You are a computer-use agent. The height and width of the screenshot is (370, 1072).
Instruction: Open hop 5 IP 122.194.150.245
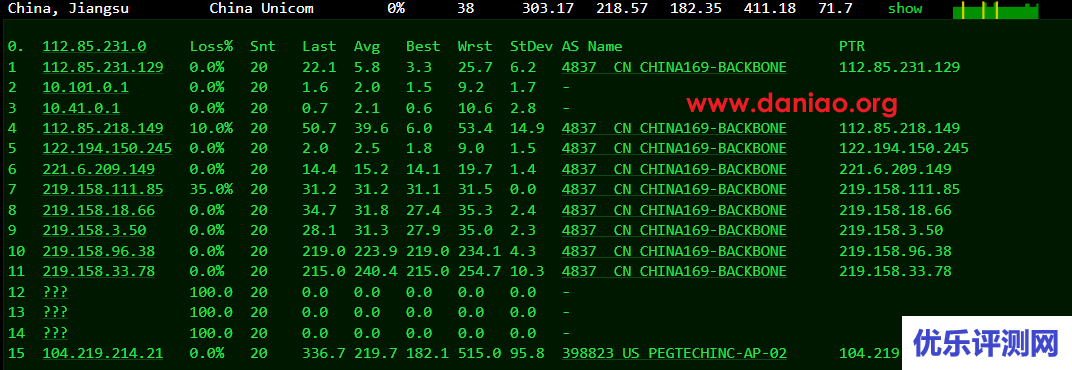[x=107, y=148]
